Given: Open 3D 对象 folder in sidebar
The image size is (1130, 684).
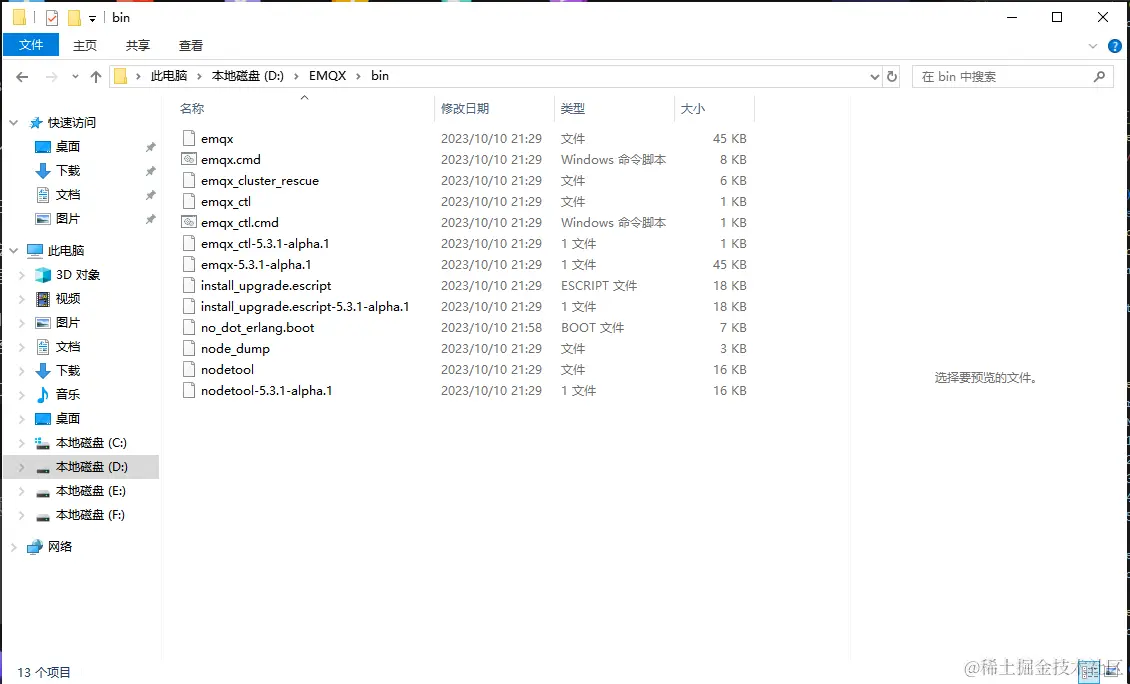Looking at the screenshot, I should pos(78,275).
